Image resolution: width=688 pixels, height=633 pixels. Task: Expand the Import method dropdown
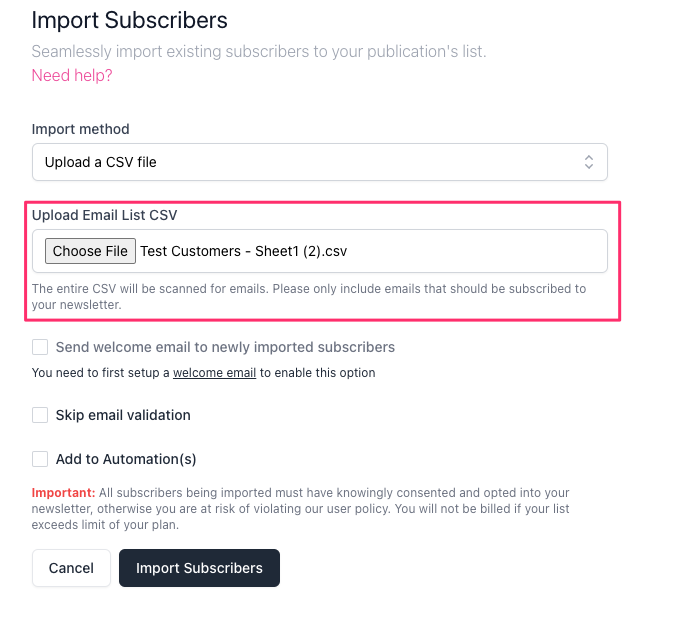[x=319, y=162]
